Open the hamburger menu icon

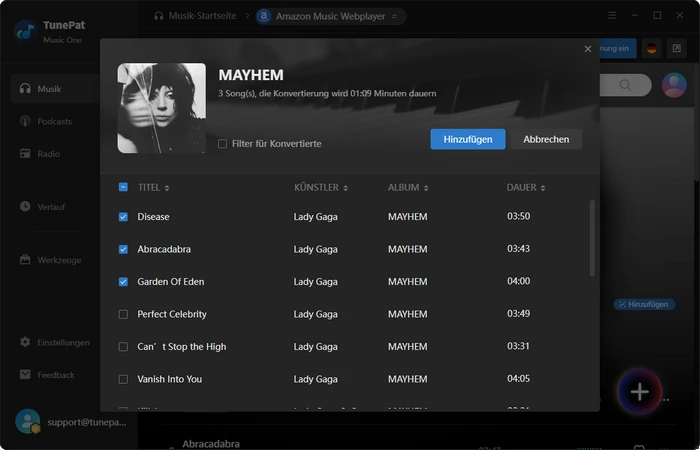coord(612,16)
